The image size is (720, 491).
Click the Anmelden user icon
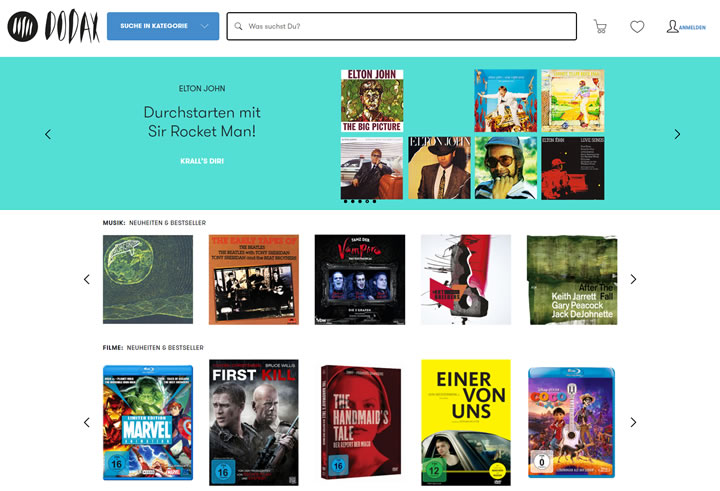point(673,26)
